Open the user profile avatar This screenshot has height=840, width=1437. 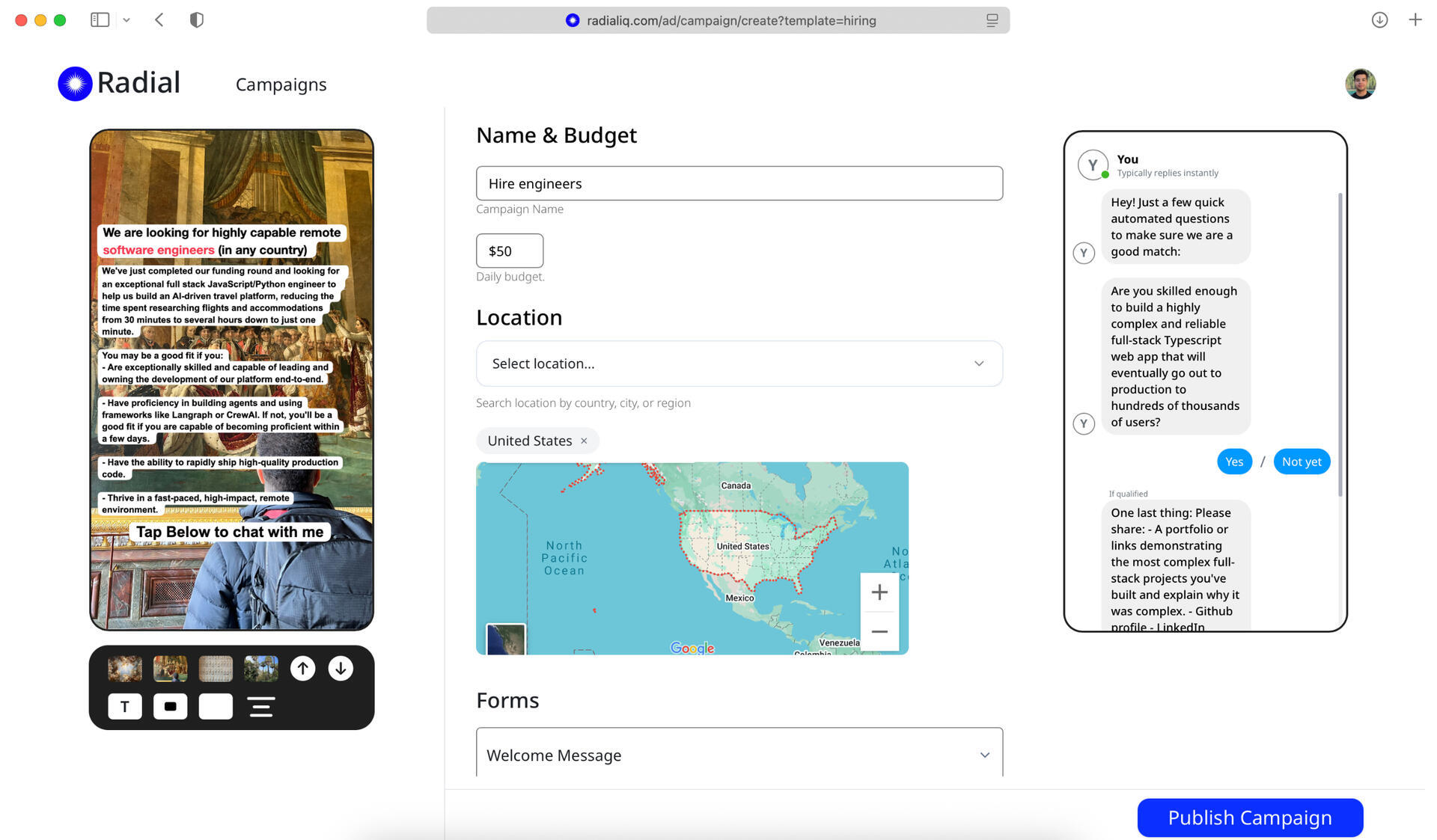tap(1360, 84)
